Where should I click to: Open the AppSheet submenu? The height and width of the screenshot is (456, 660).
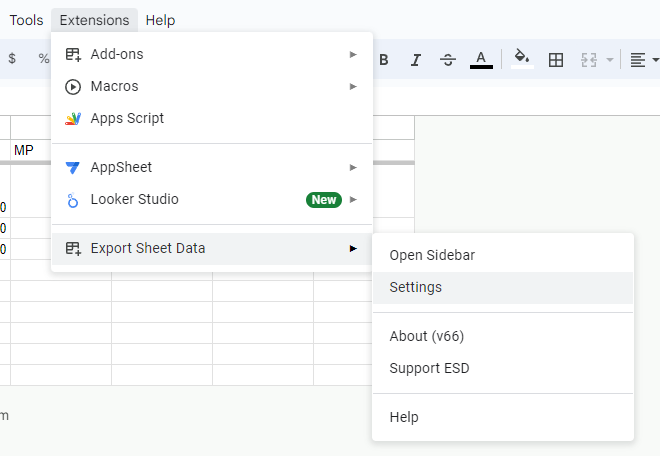coord(212,167)
